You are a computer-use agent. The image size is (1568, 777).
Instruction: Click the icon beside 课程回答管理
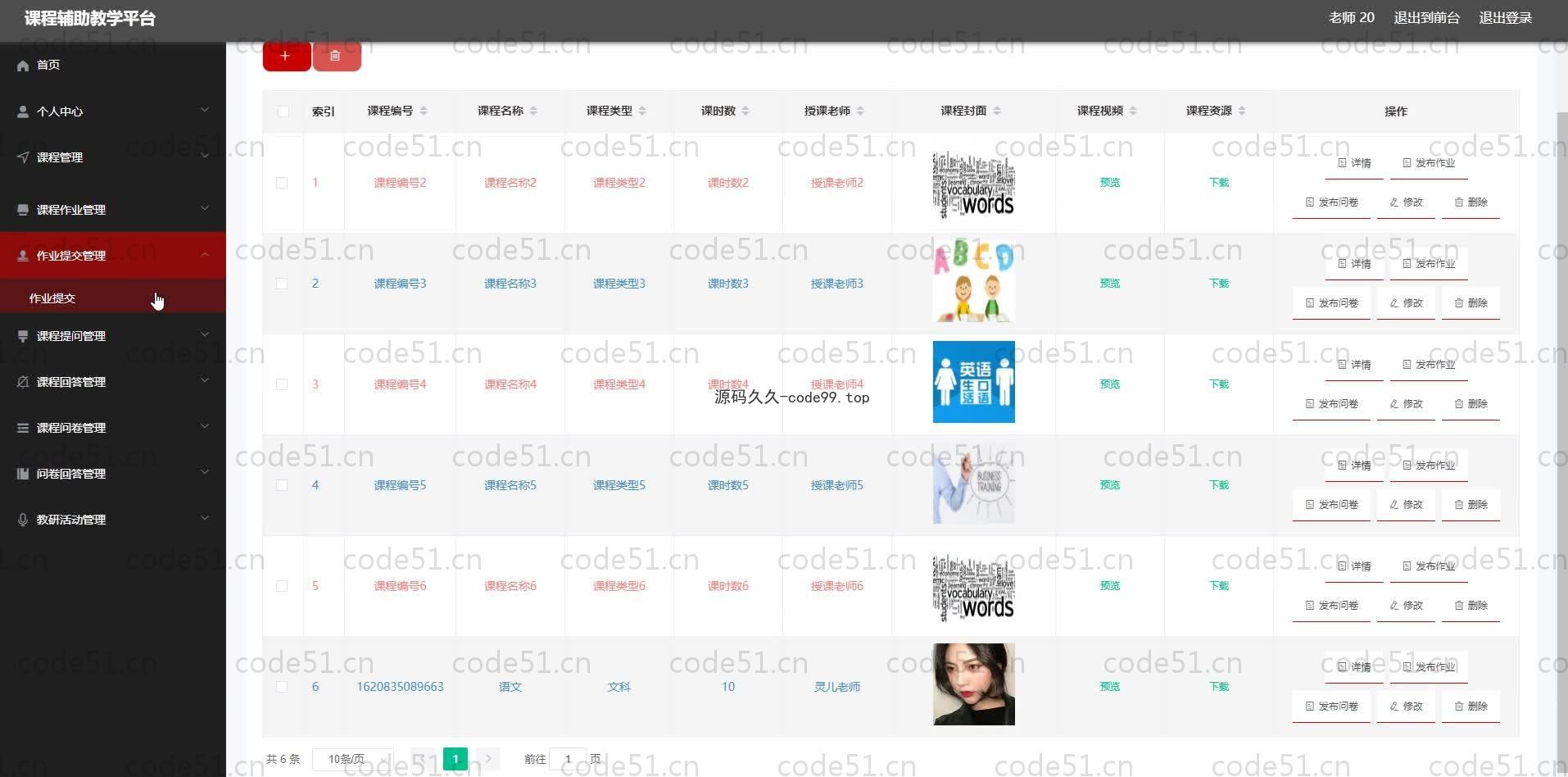[x=23, y=382]
